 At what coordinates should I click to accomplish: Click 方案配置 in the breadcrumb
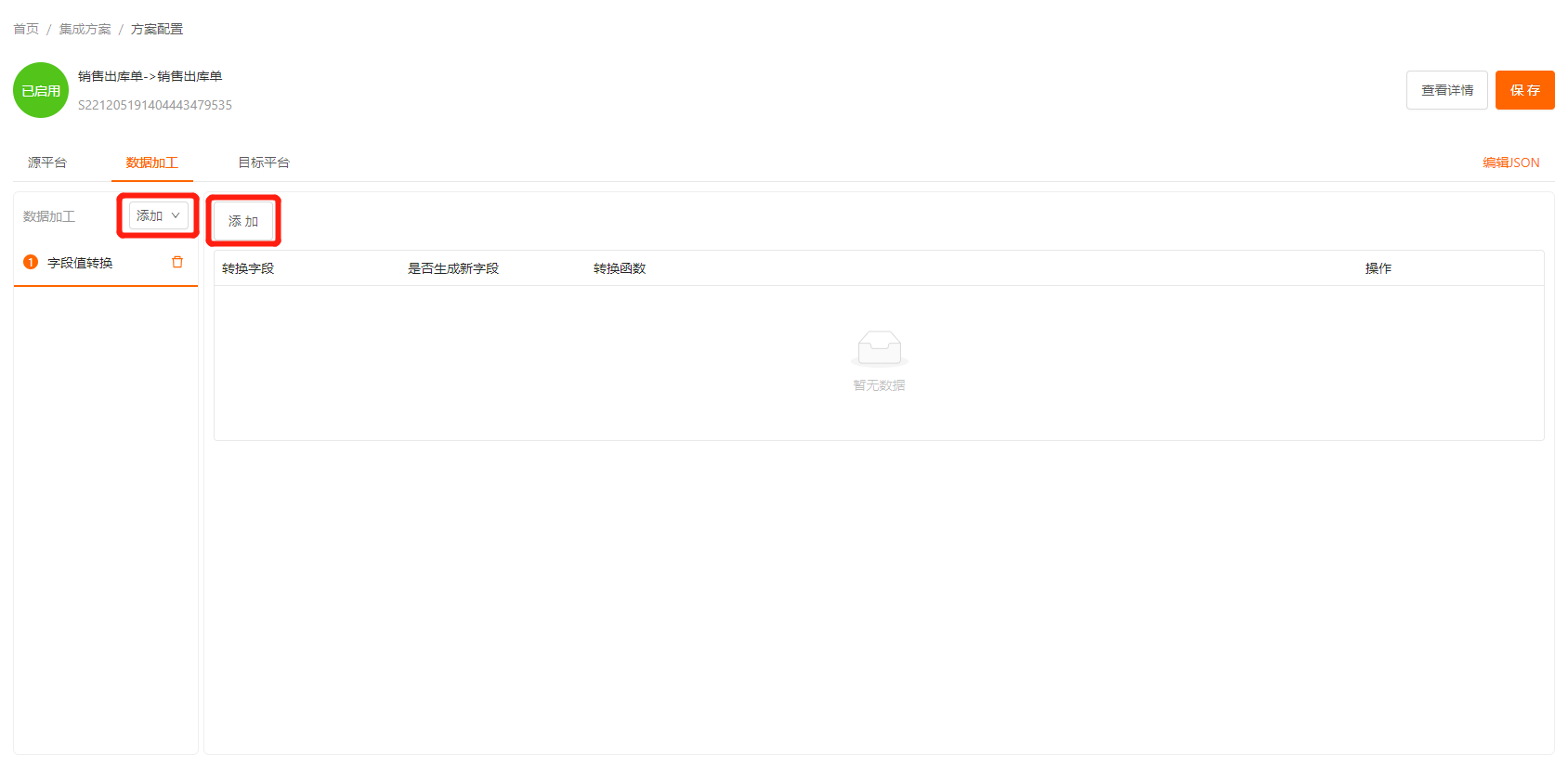[x=157, y=30]
